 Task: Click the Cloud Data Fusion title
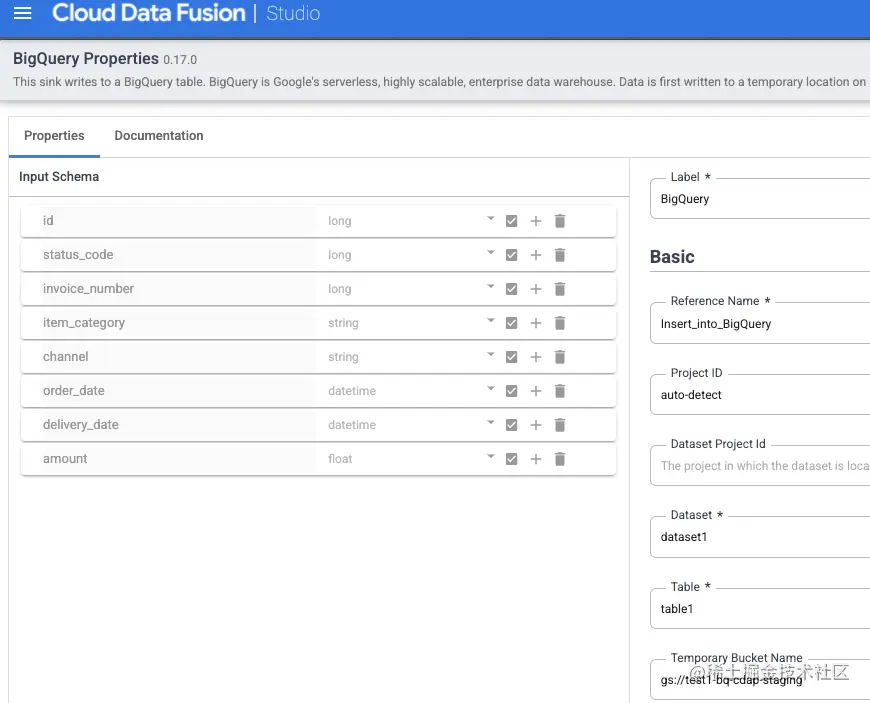coord(149,13)
